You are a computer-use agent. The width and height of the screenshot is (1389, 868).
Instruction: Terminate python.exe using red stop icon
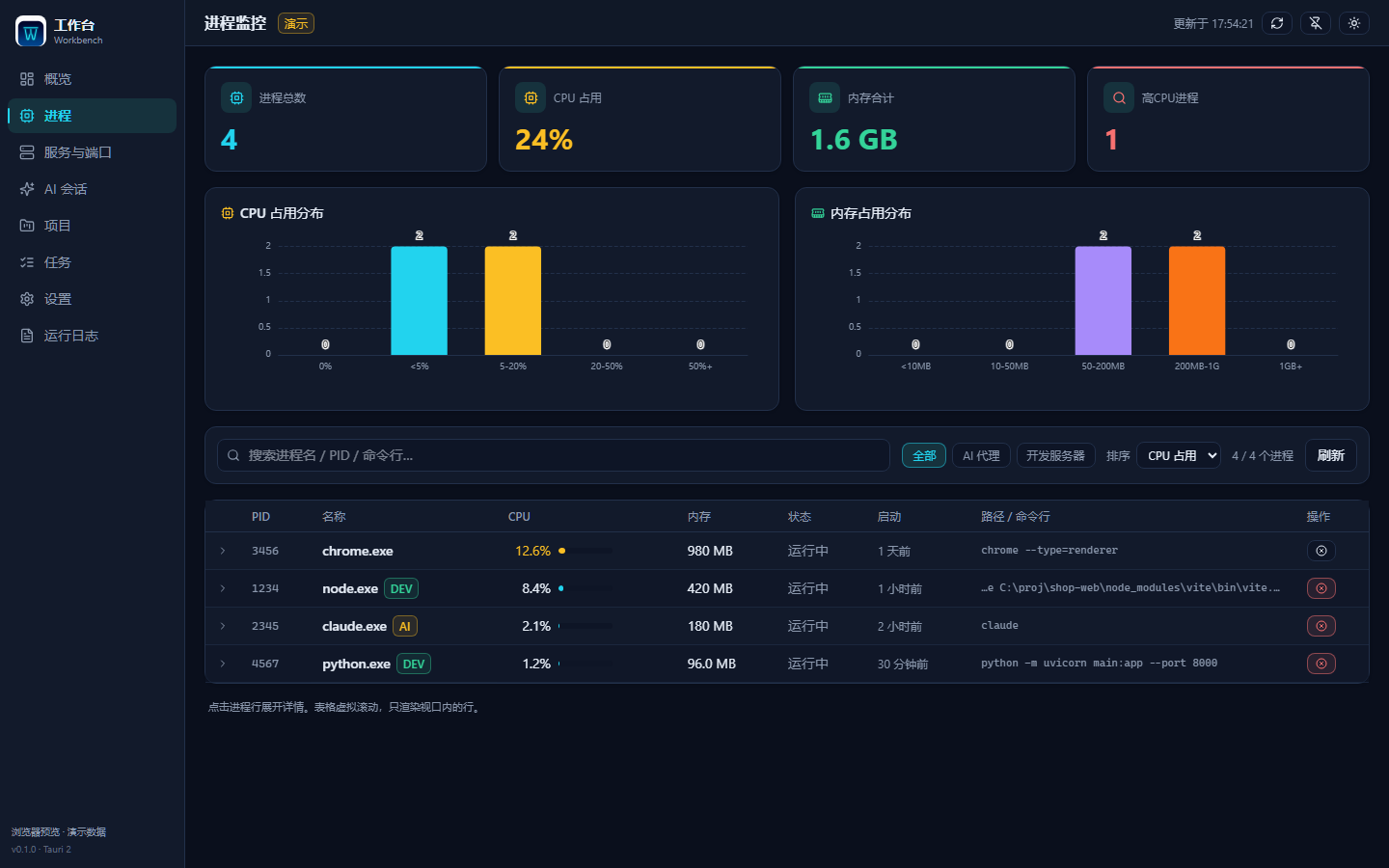(1321, 664)
